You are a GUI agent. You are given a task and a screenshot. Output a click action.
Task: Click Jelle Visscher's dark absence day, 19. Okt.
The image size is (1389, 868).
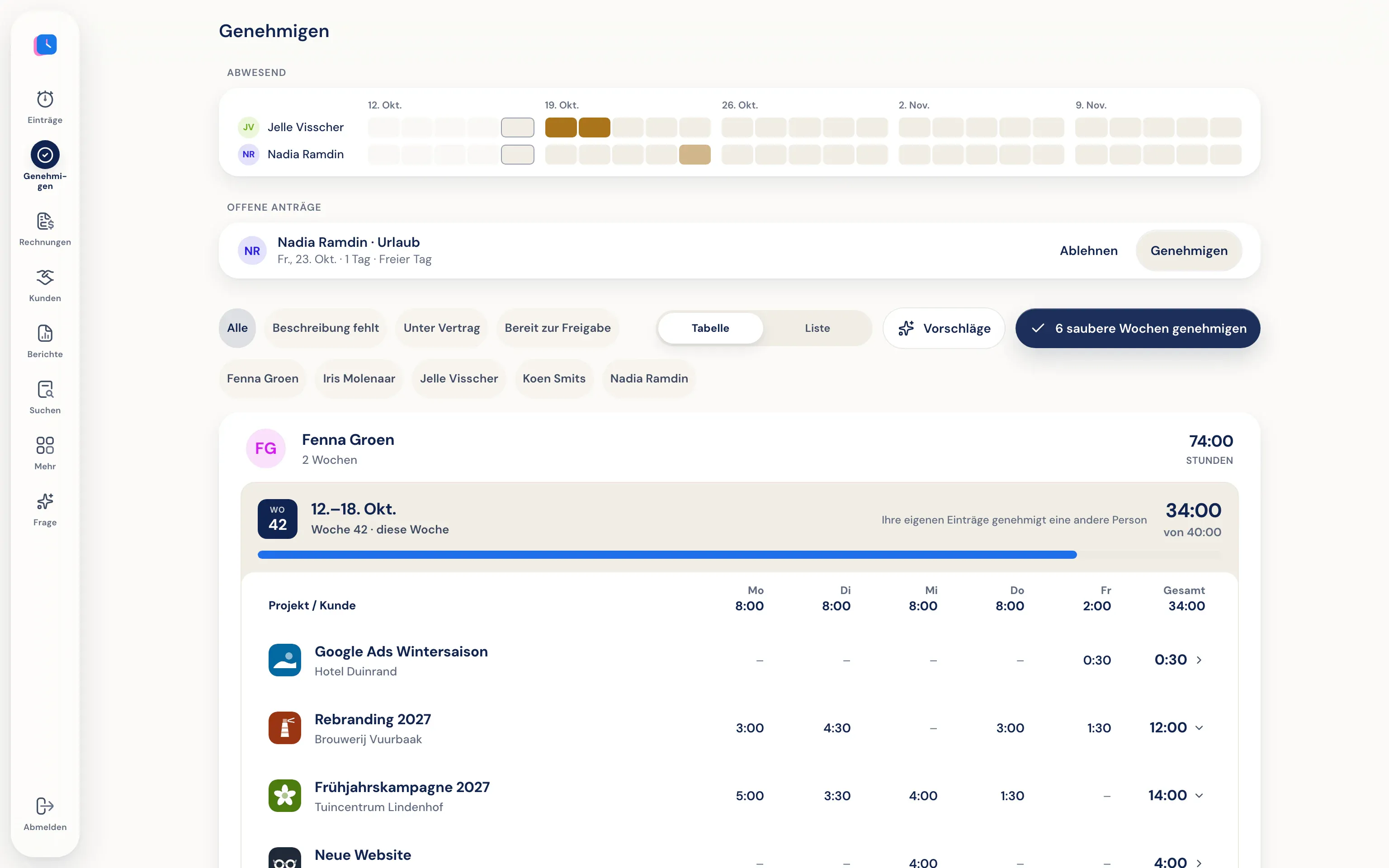coord(561,127)
